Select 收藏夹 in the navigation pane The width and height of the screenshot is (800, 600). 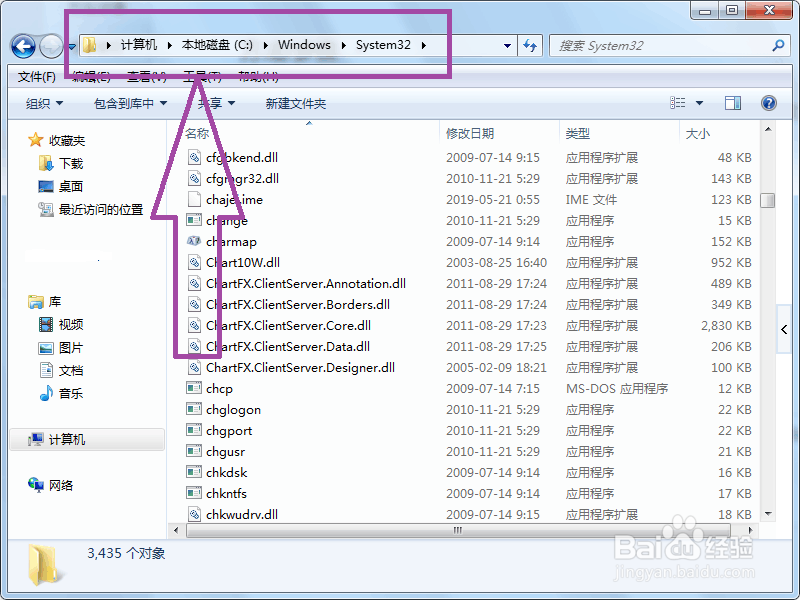point(67,140)
